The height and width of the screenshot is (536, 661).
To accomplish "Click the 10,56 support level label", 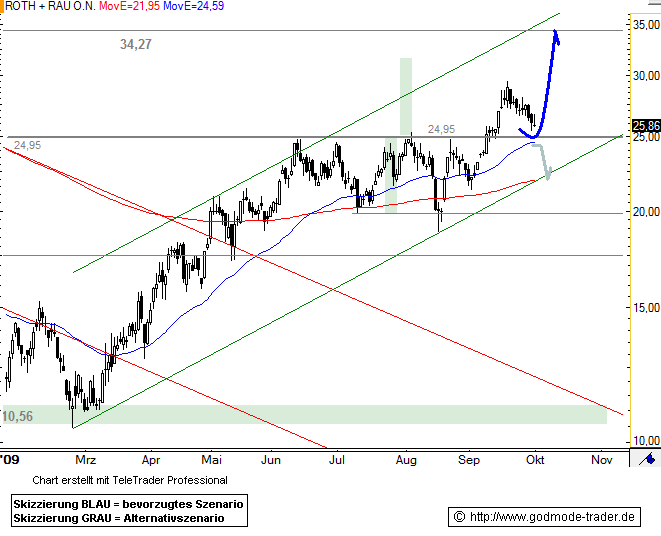I will (17, 416).
